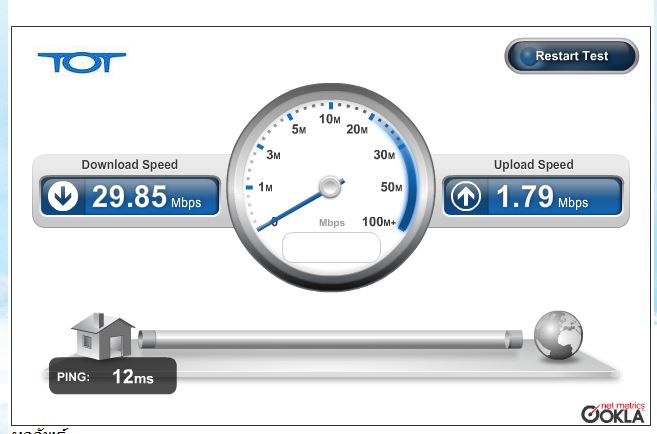Click the Download Speed label
The height and width of the screenshot is (434, 657).
point(129,165)
